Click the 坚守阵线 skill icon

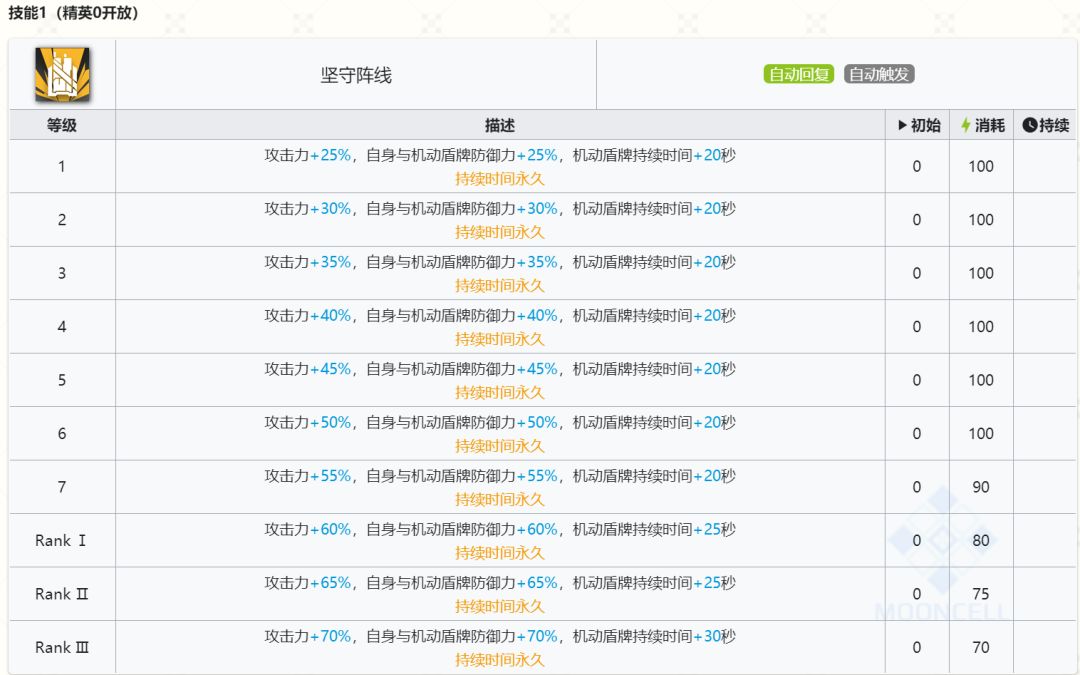click(x=62, y=75)
